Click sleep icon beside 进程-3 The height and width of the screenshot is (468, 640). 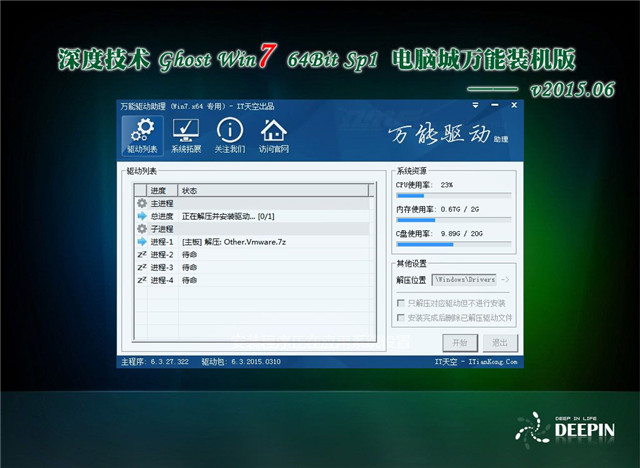click(x=142, y=267)
